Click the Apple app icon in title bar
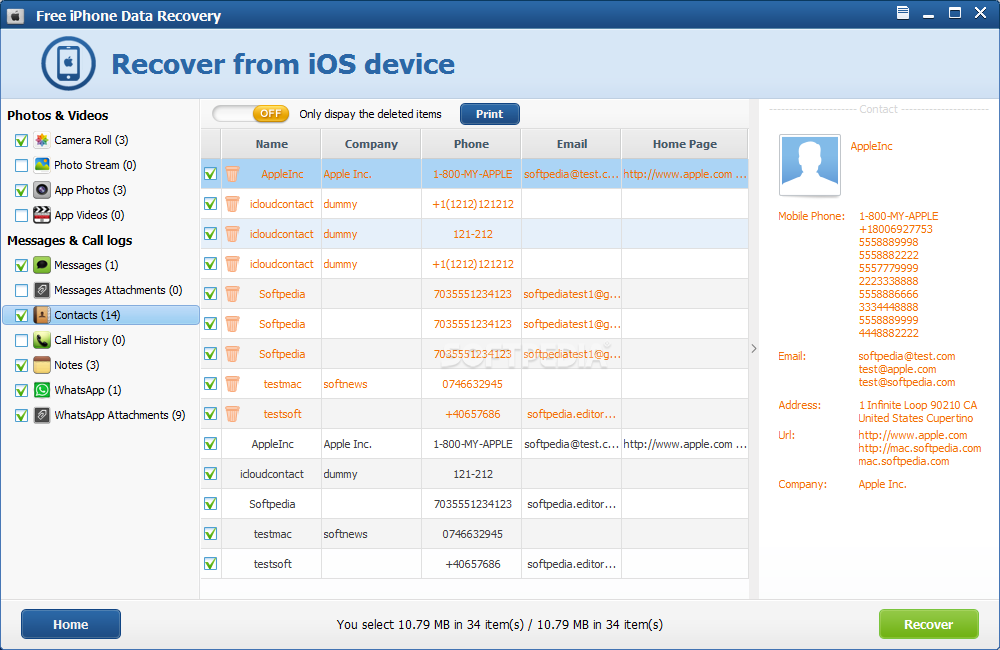This screenshot has width=1000, height=650. tap(15, 15)
